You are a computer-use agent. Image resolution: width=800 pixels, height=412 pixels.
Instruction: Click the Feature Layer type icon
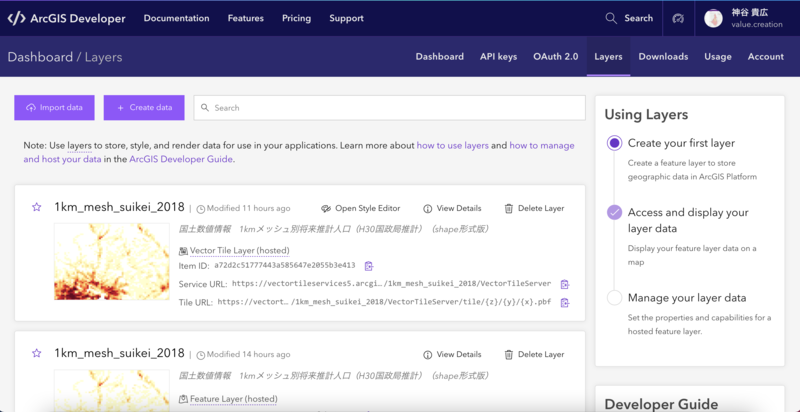(x=183, y=399)
